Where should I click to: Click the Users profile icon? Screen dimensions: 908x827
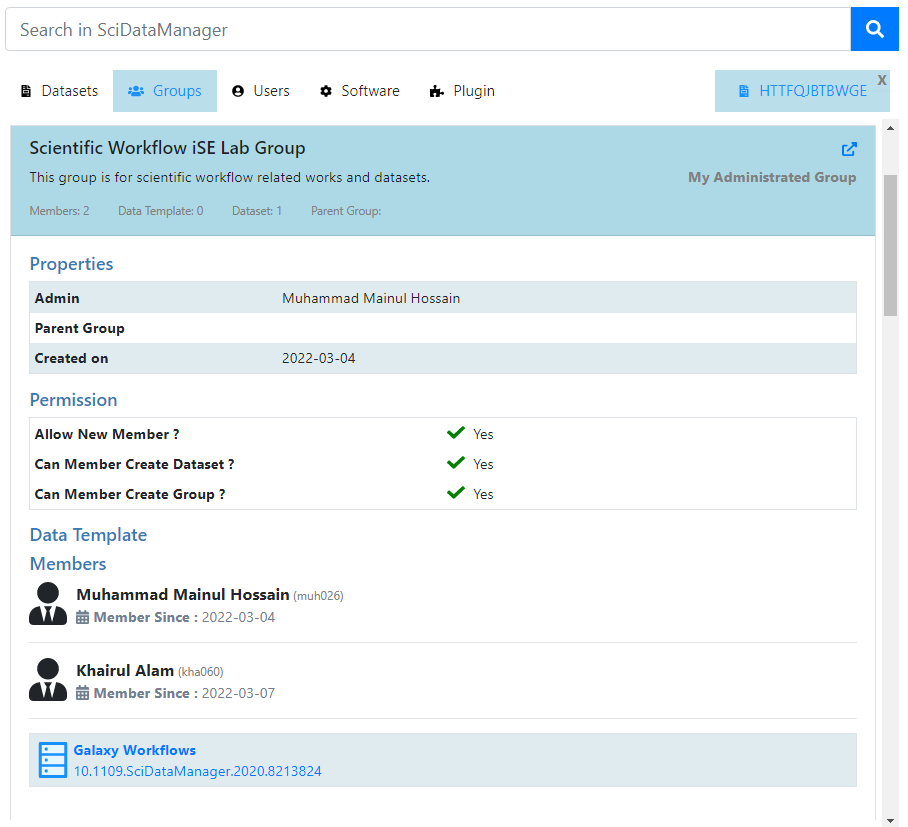[x=237, y=91]
